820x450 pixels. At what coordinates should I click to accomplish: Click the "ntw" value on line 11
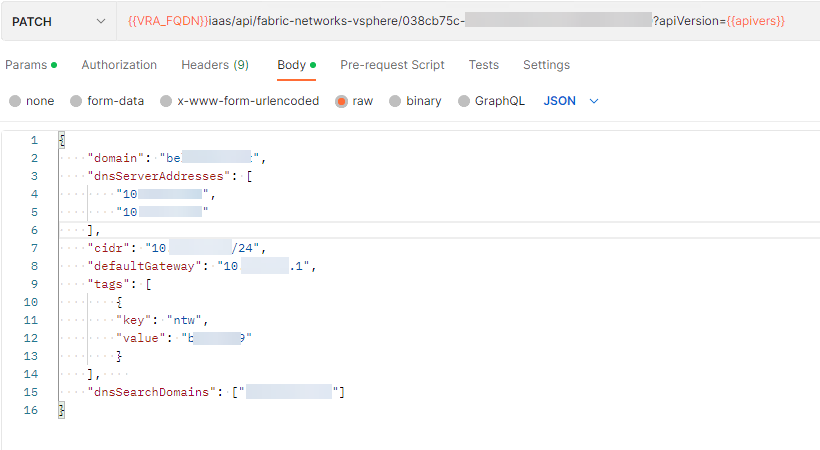click(184, 320)
